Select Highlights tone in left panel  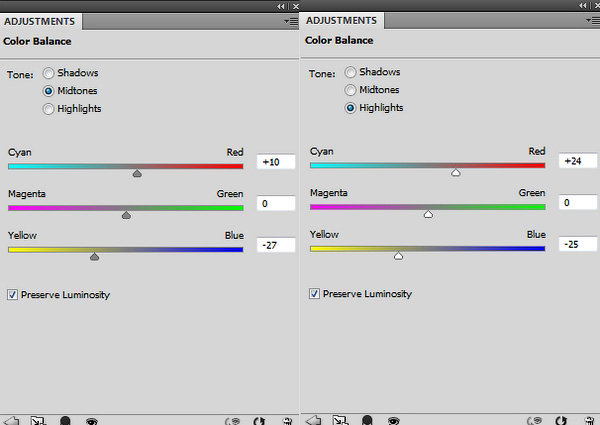coord(48,109)
